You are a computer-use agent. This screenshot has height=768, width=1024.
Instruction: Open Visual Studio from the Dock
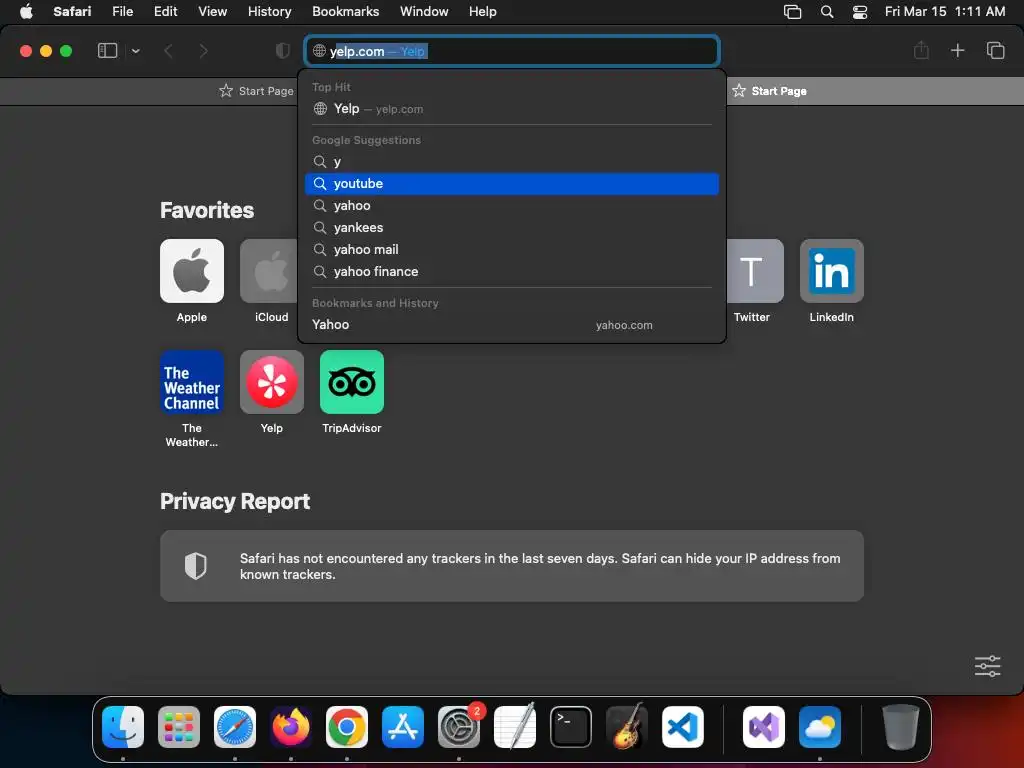764,727
